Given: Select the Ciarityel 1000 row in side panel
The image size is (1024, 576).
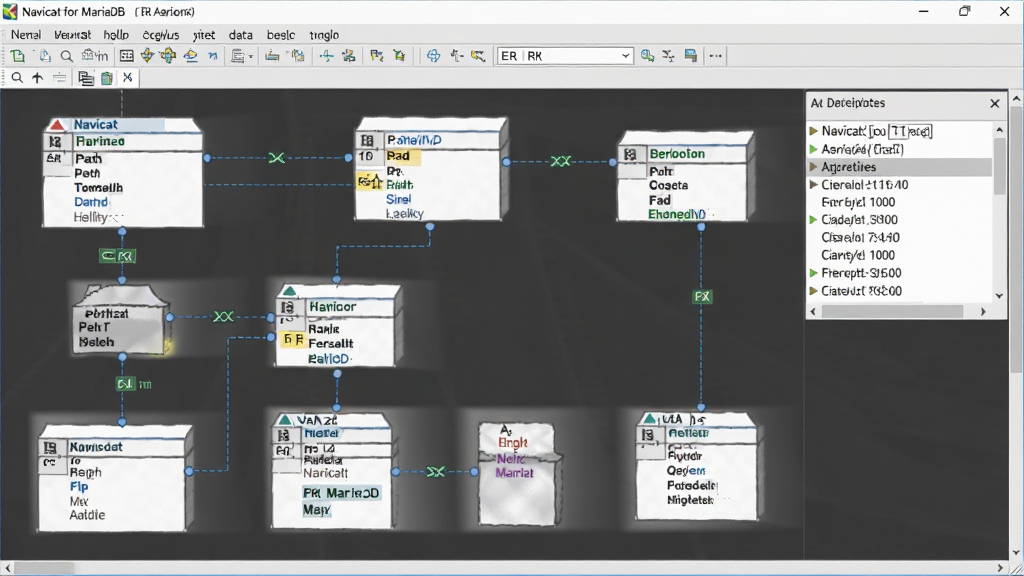Looking at the screenshot, I should (x=858, y=255).
